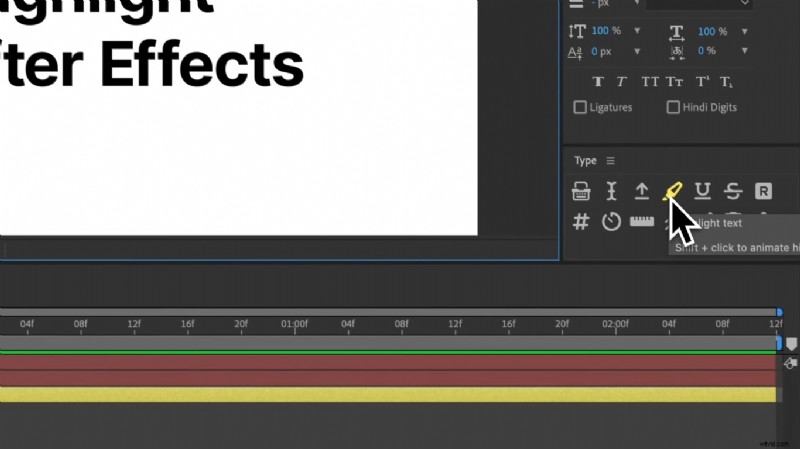Click the underline text icon
This screenshot has width=800, height=449.
(703, 191)
